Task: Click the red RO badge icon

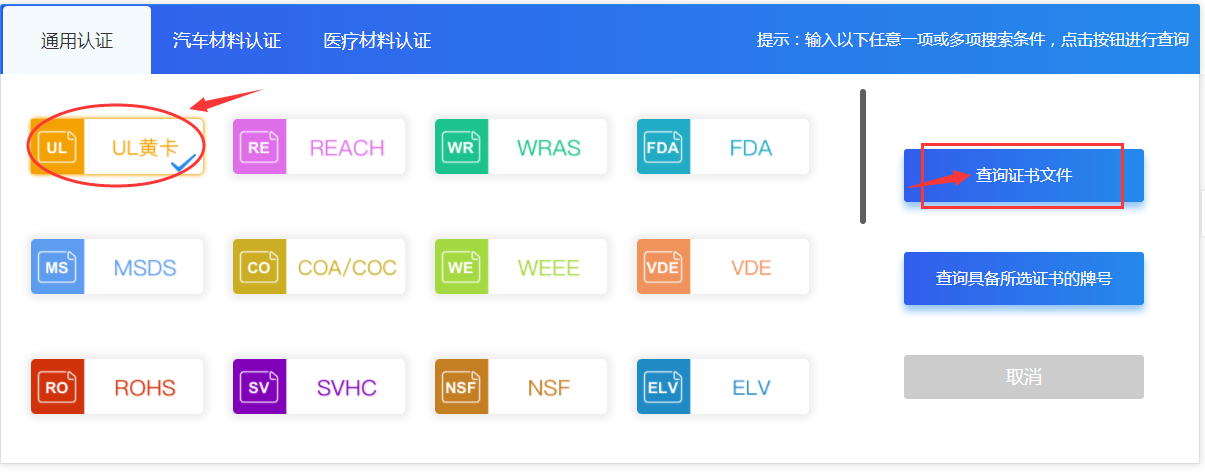Action: [57, 387]
